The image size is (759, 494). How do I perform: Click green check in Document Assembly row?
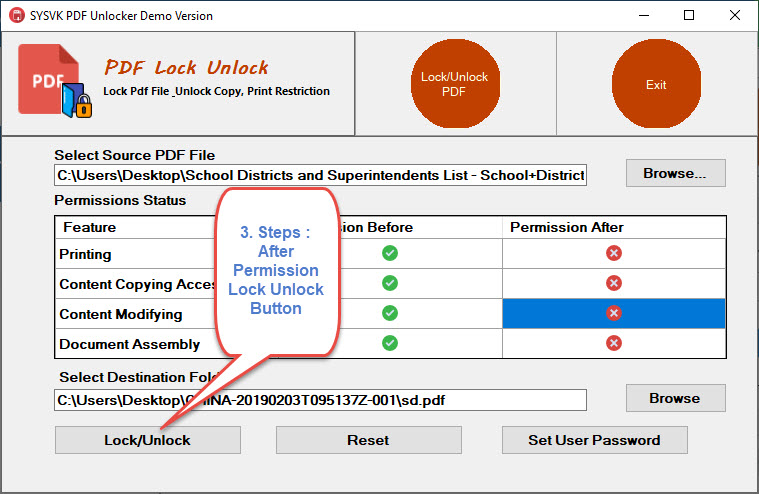pyautogui.click(x=390, y=343)
